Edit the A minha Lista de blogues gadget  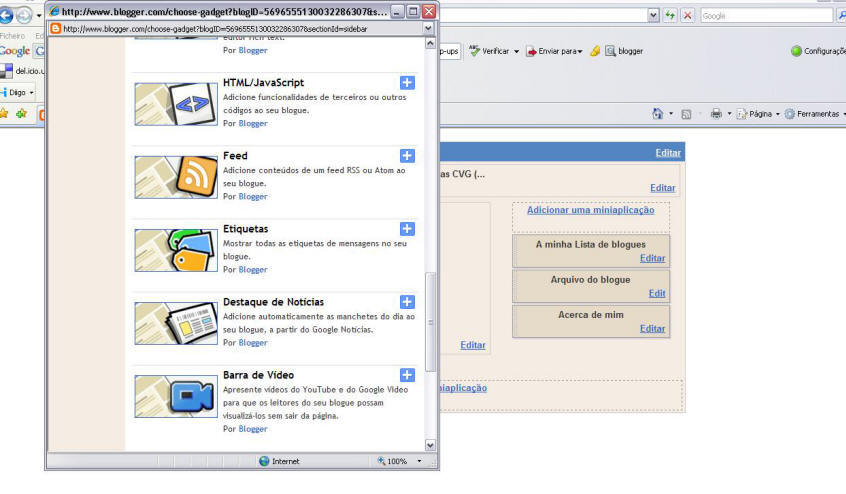(652, 258)
